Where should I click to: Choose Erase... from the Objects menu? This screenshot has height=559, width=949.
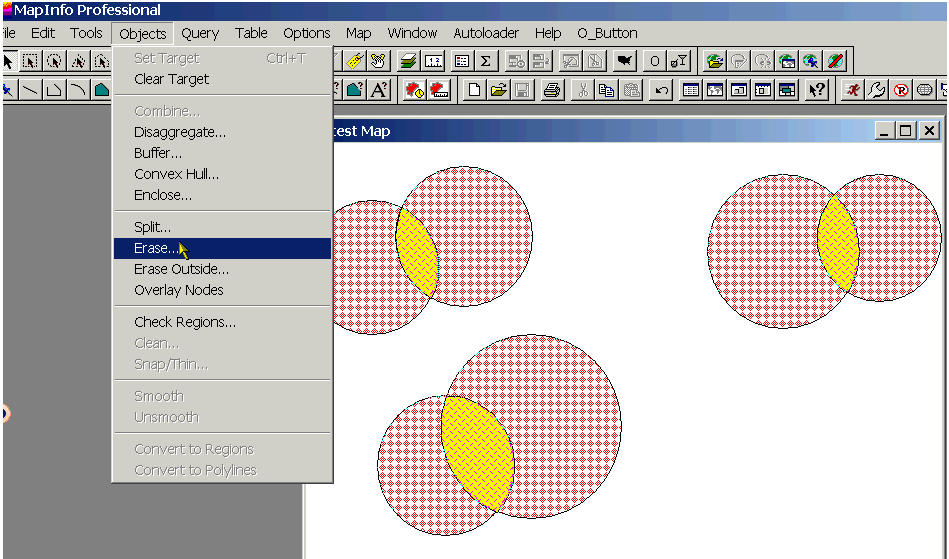point(157,248)
